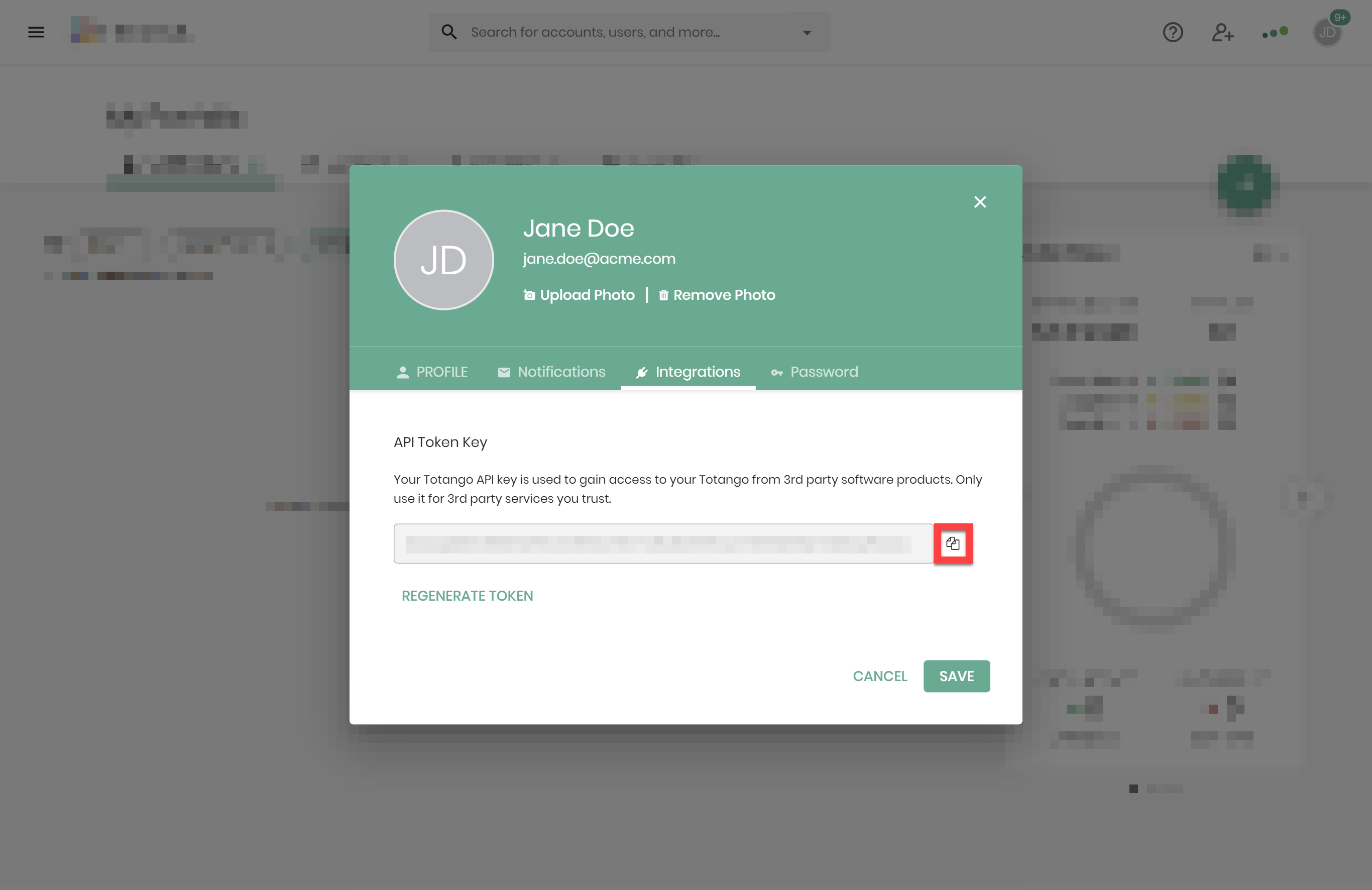This screenshot has height=890, width=1372.
Task: Open the Password tab
Action: point(814,372)
